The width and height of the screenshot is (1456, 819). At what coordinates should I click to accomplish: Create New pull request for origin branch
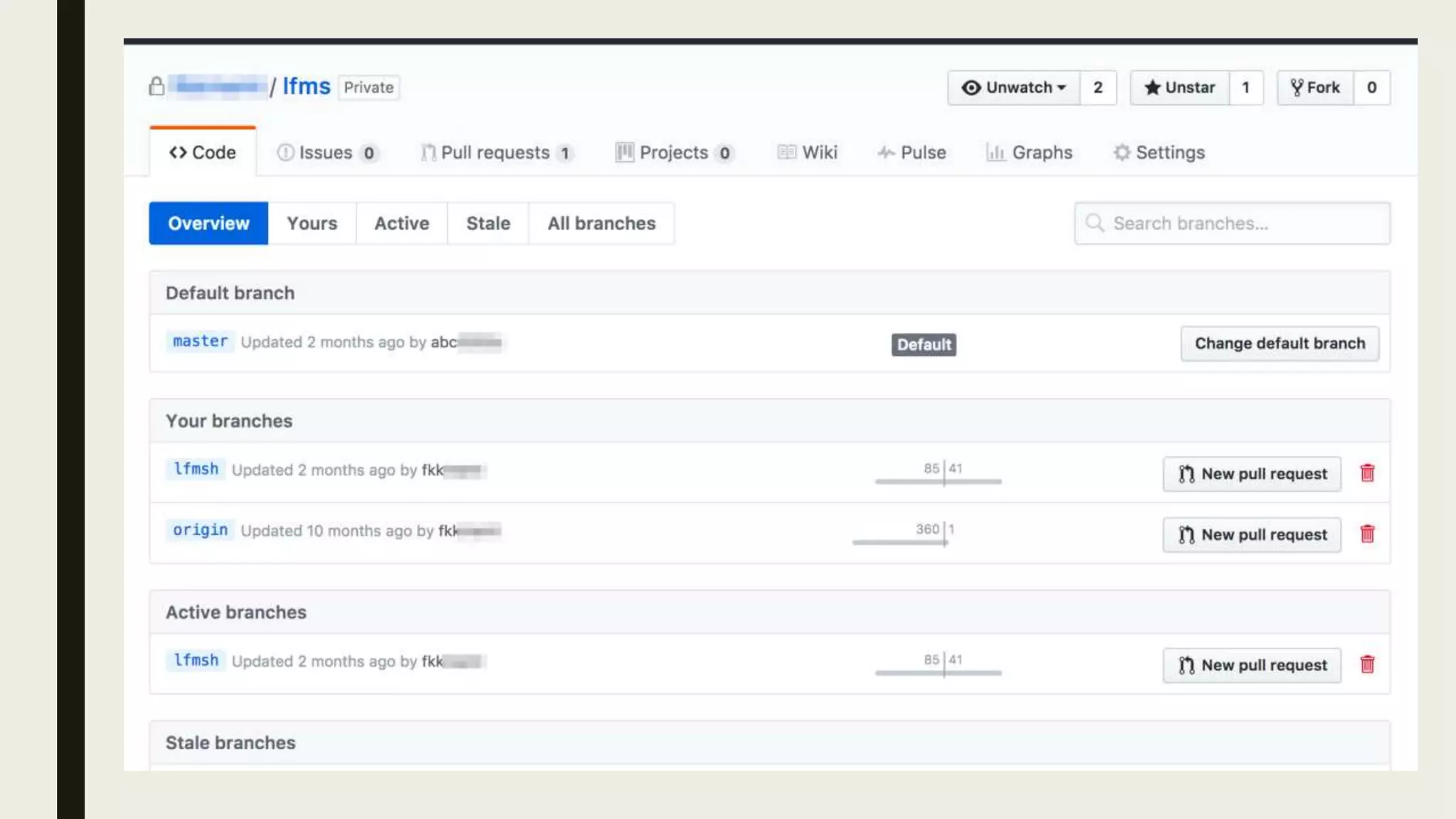(x=1251, y=535)
